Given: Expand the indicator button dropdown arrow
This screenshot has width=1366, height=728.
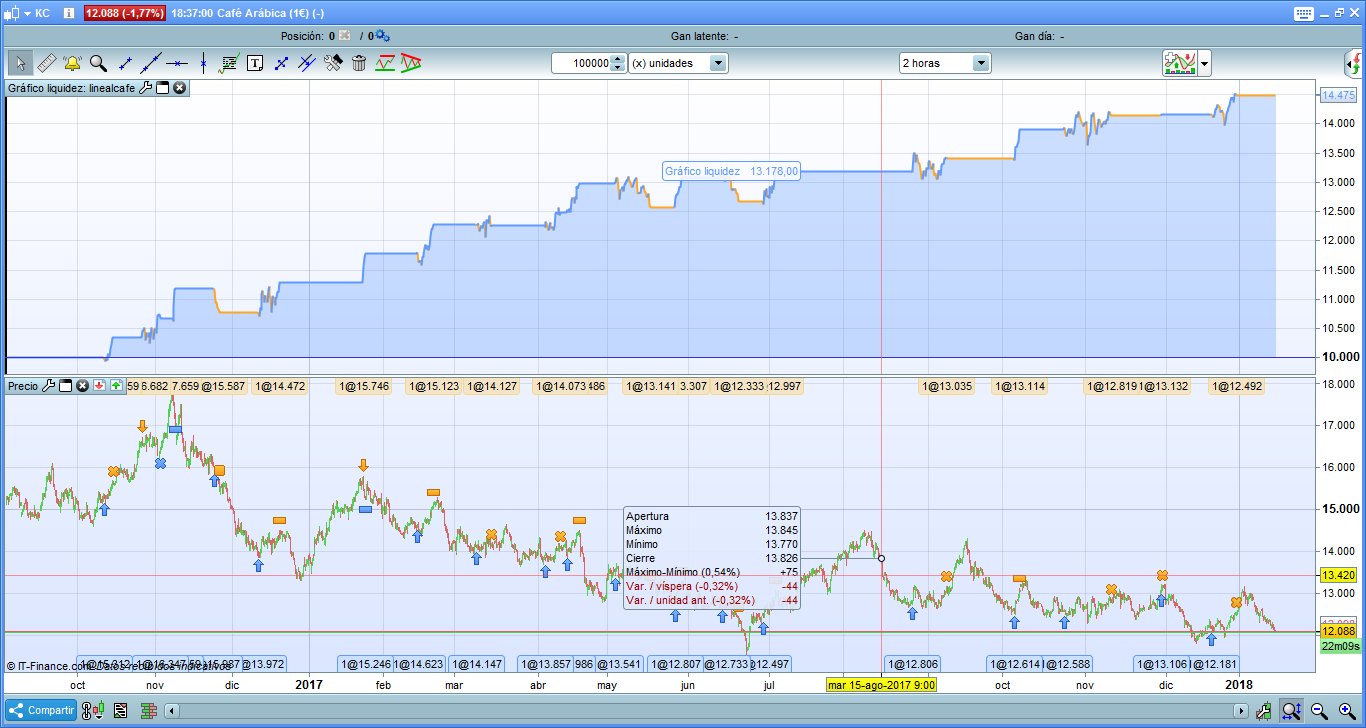Looking at the screenshot, I should pyautogui.click(x=1204, y=63).
